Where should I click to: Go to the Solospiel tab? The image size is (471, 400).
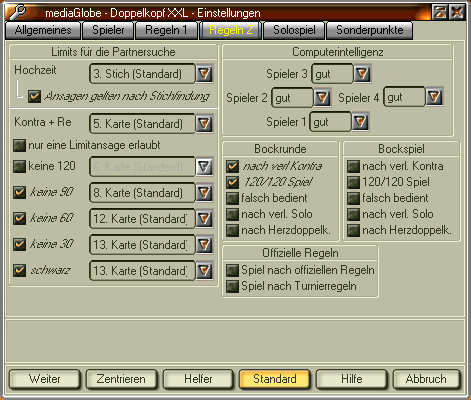click(x=294, y=30)
